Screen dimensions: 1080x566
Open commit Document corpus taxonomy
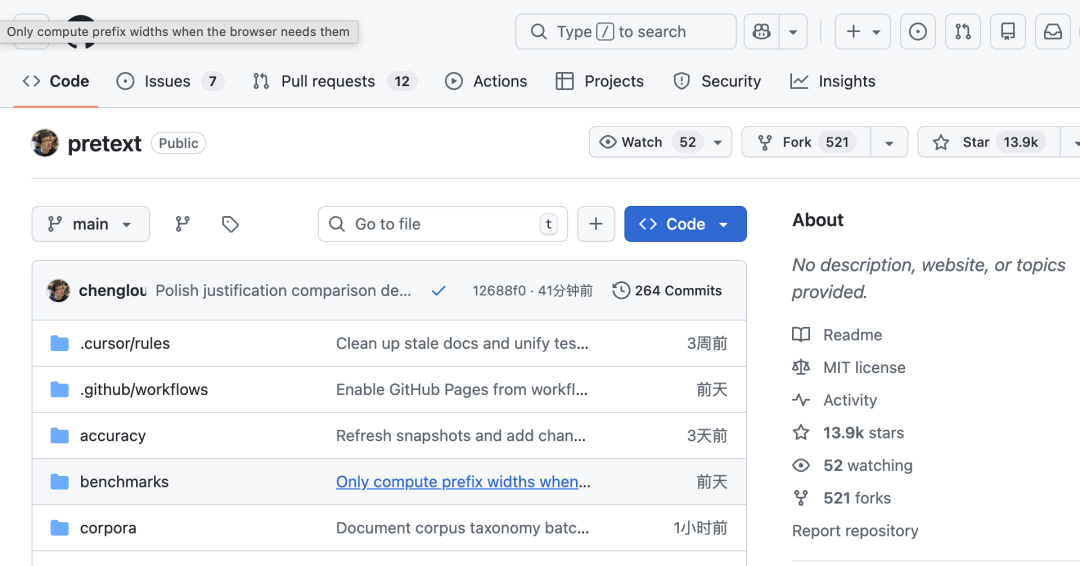click(x=462, y=527)
